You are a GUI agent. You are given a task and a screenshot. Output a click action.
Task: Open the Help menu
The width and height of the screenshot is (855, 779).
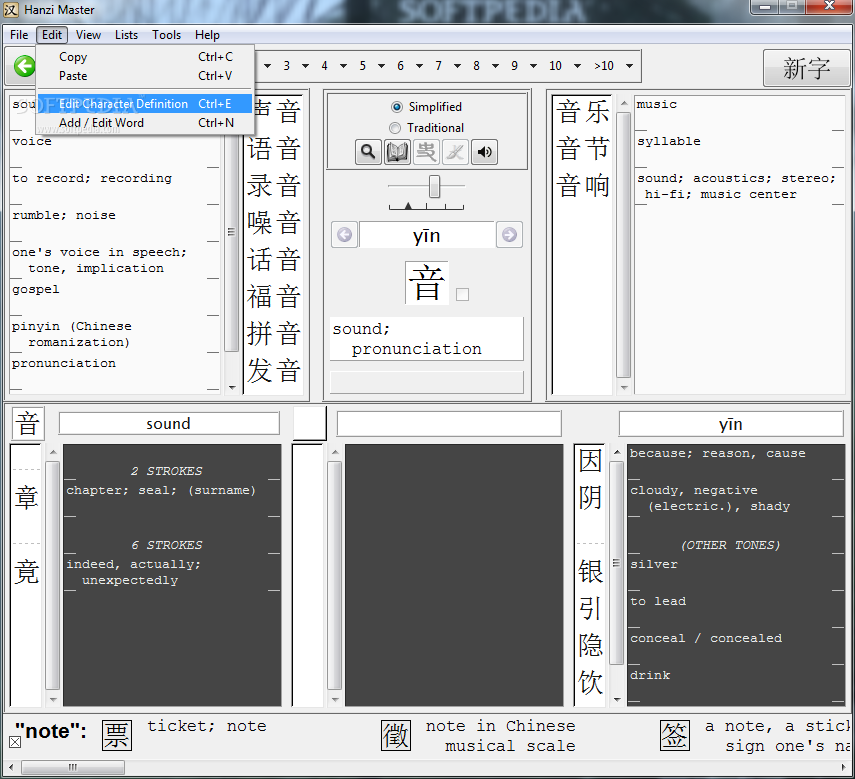coord(207,35)
